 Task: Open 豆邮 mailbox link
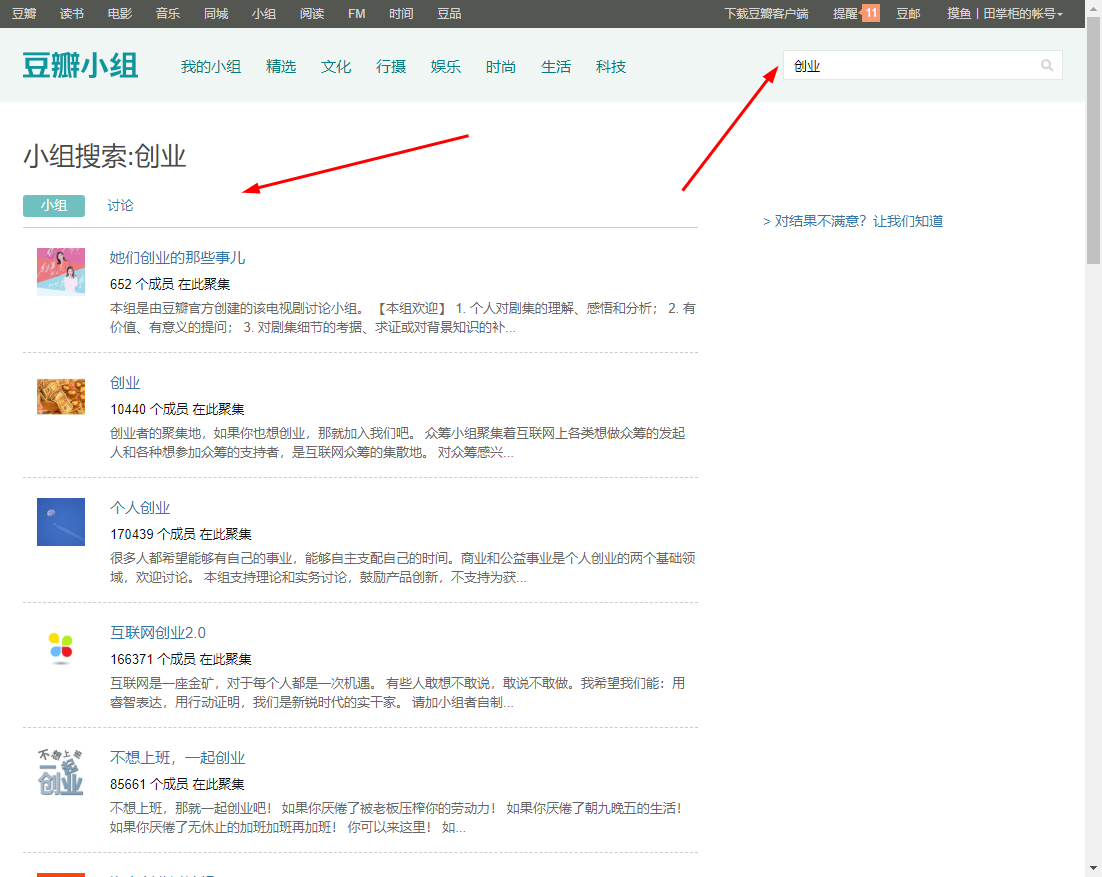(x=908, y=13)
